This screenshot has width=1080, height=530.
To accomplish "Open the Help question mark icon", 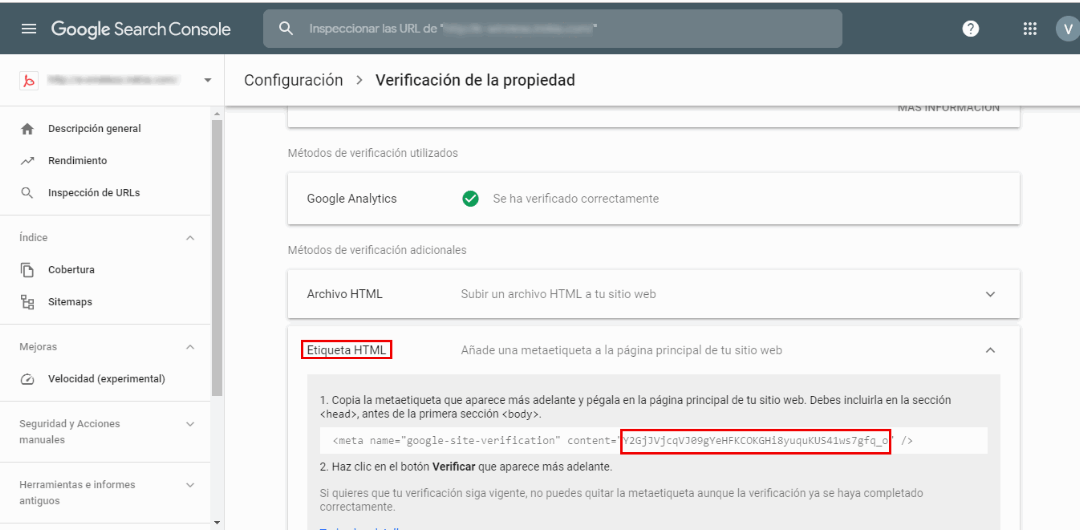I will (x=970, y=28).
